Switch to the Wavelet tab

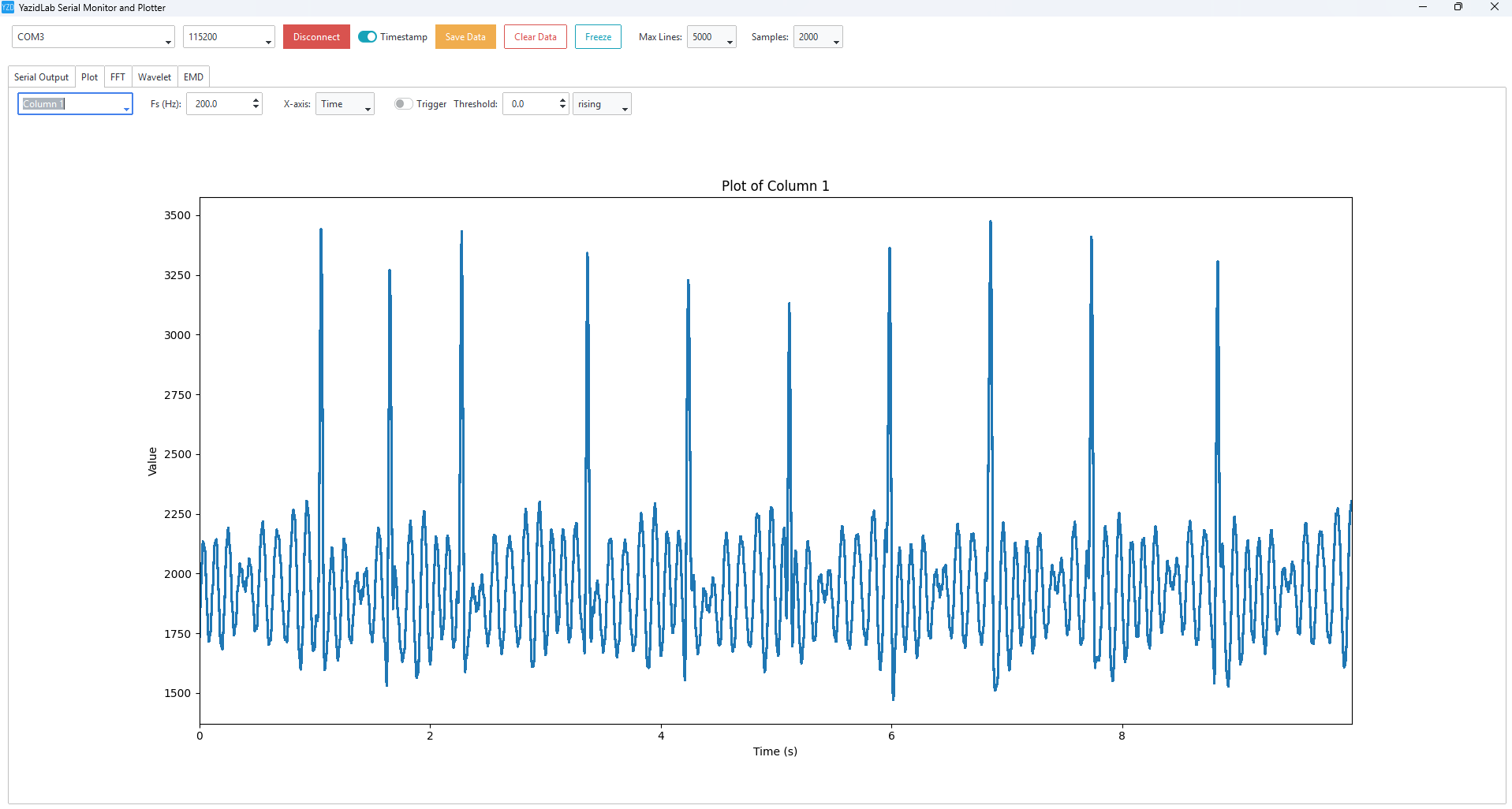pos(155,77)
